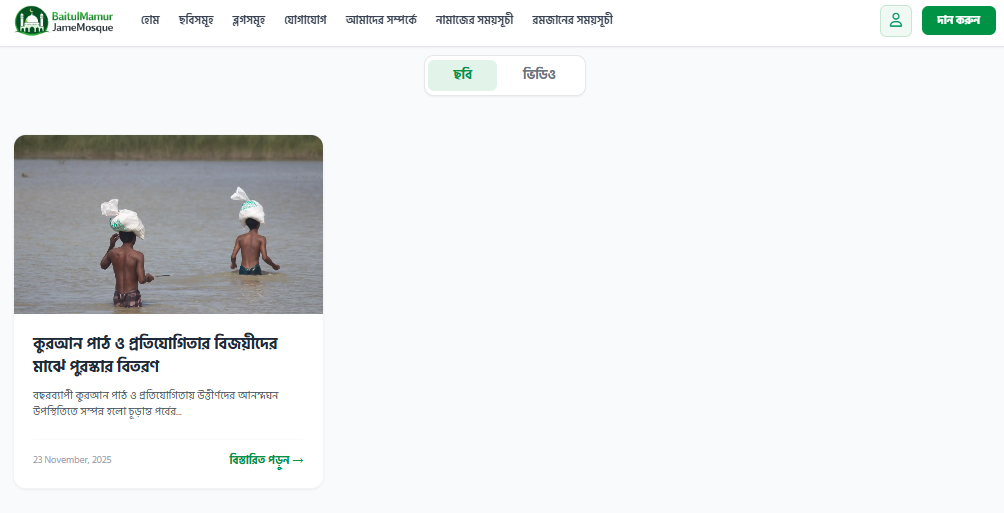Switch to the ভিডিও tab
This screenshot has height=513, width=1004.
[x=539, y=75]
